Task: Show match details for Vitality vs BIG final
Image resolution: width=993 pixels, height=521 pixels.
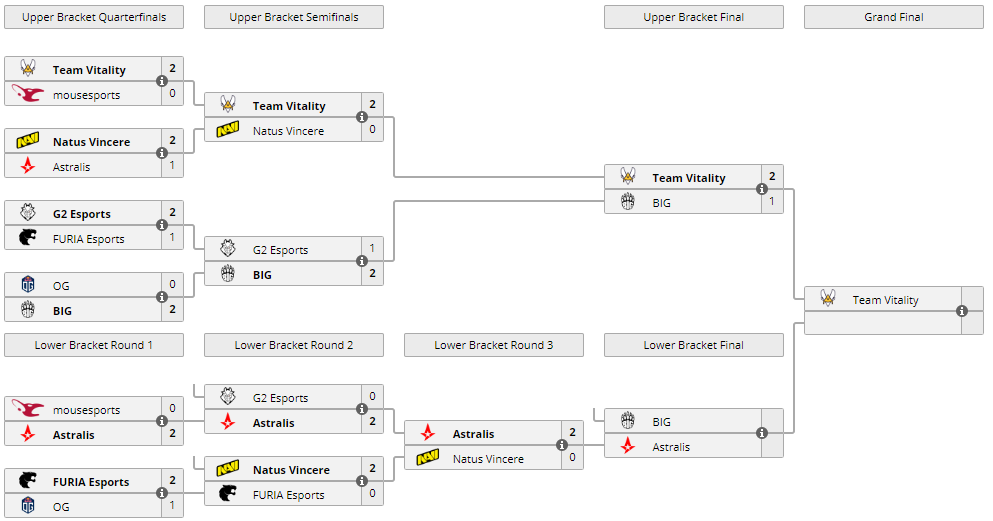Action: (762, 189)
